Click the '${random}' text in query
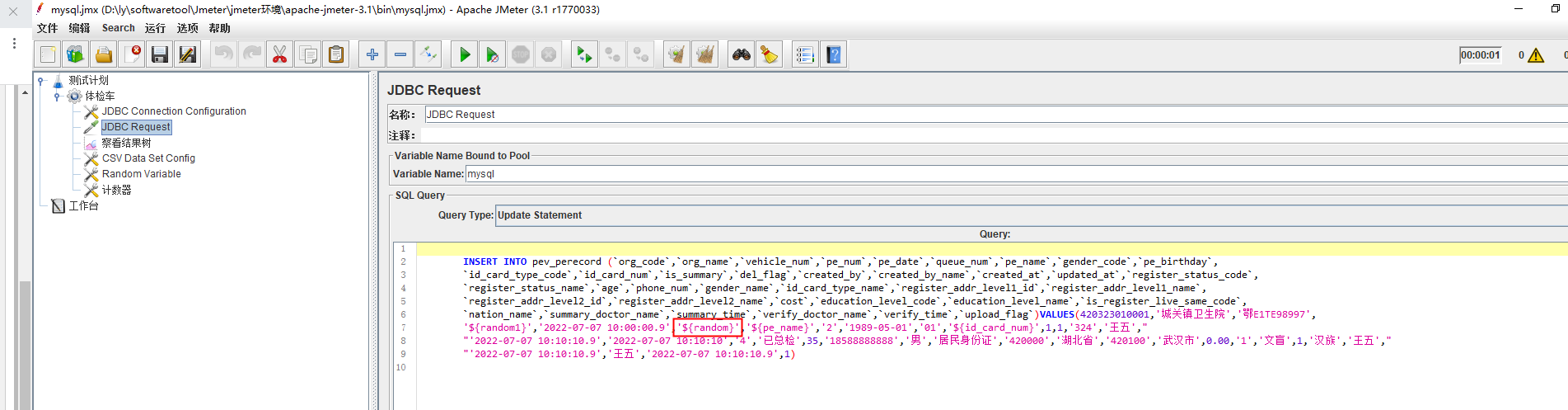This screenshot has height=410, width=1568. tap(708, 328)
